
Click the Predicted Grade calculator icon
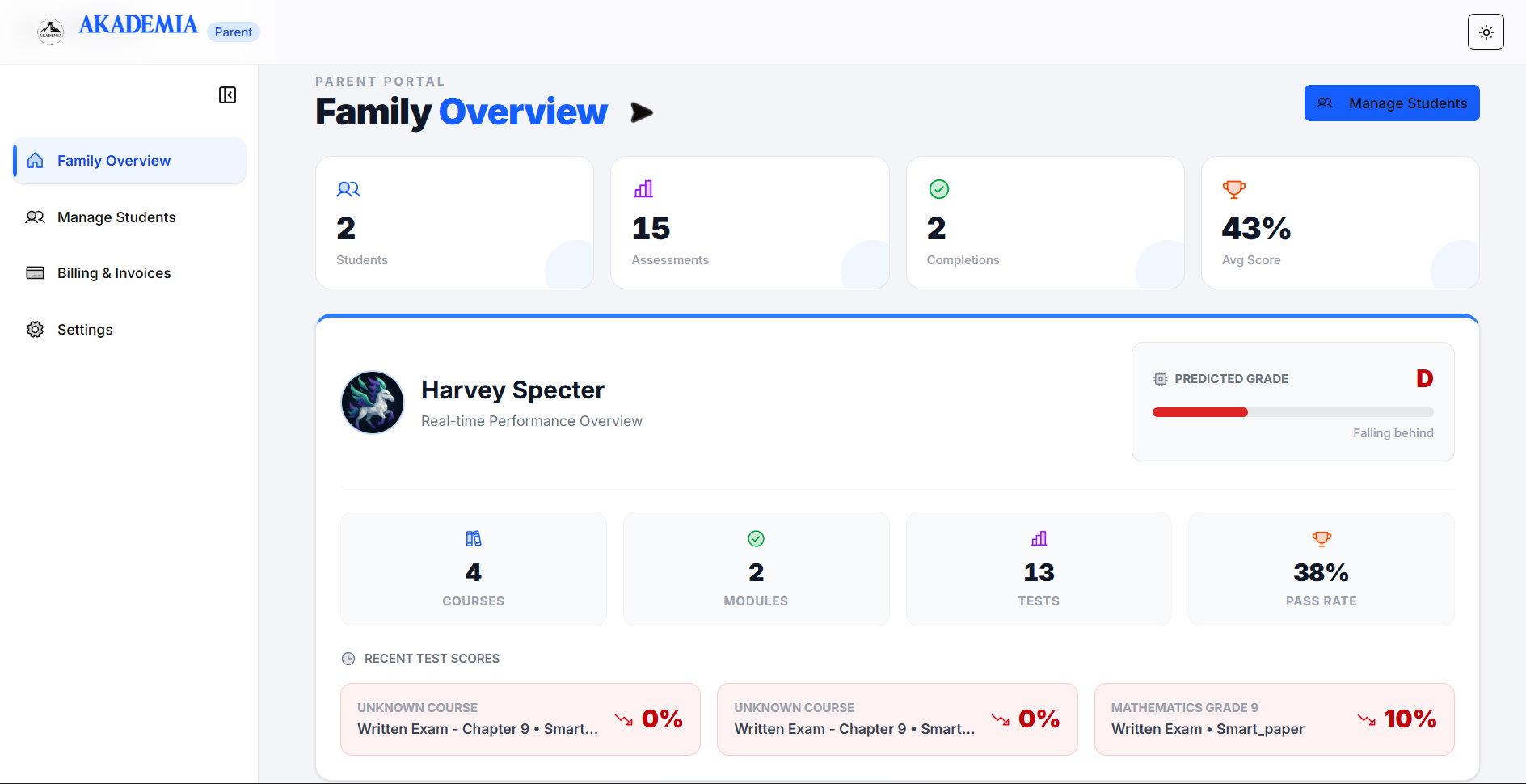point(1161,378)
